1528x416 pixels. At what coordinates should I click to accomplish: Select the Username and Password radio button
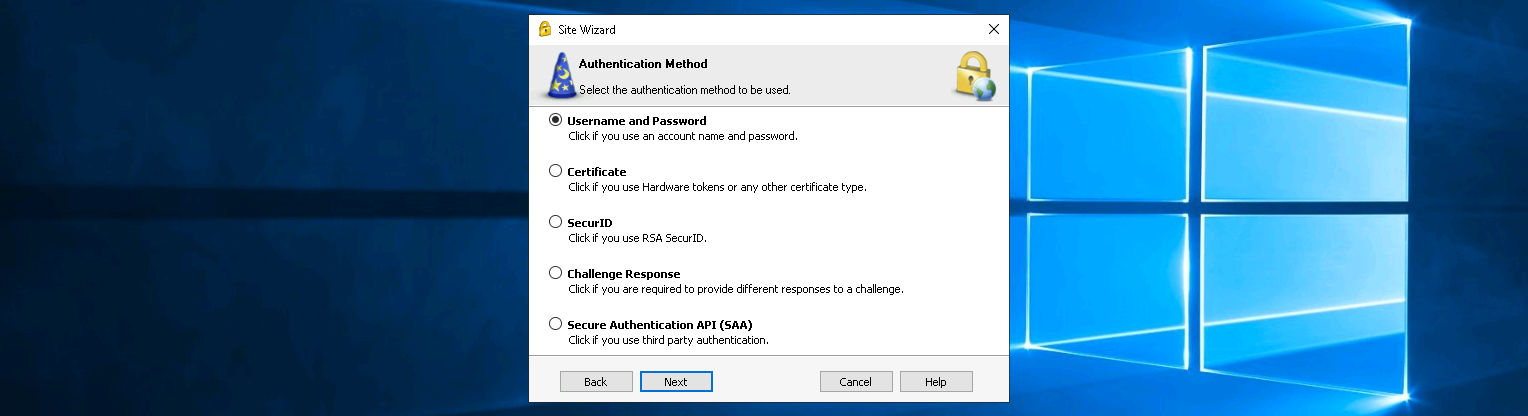coord(556,120)
